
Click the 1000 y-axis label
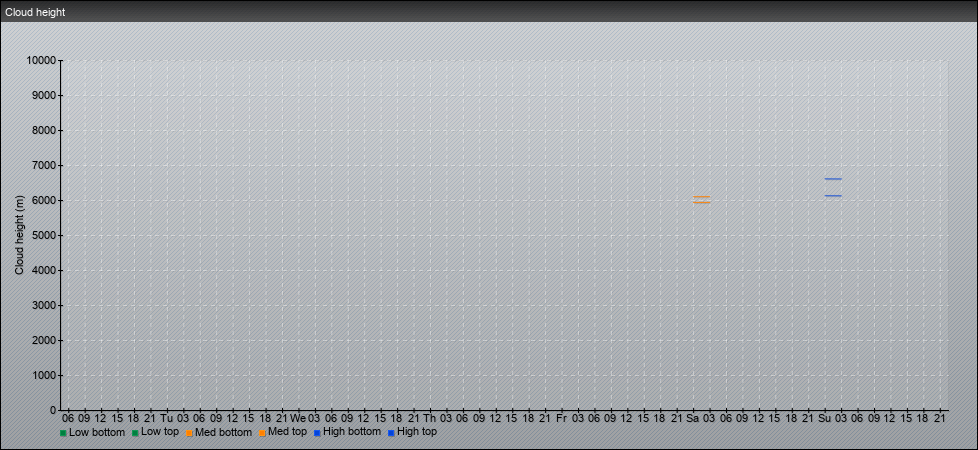click(44, 375)
